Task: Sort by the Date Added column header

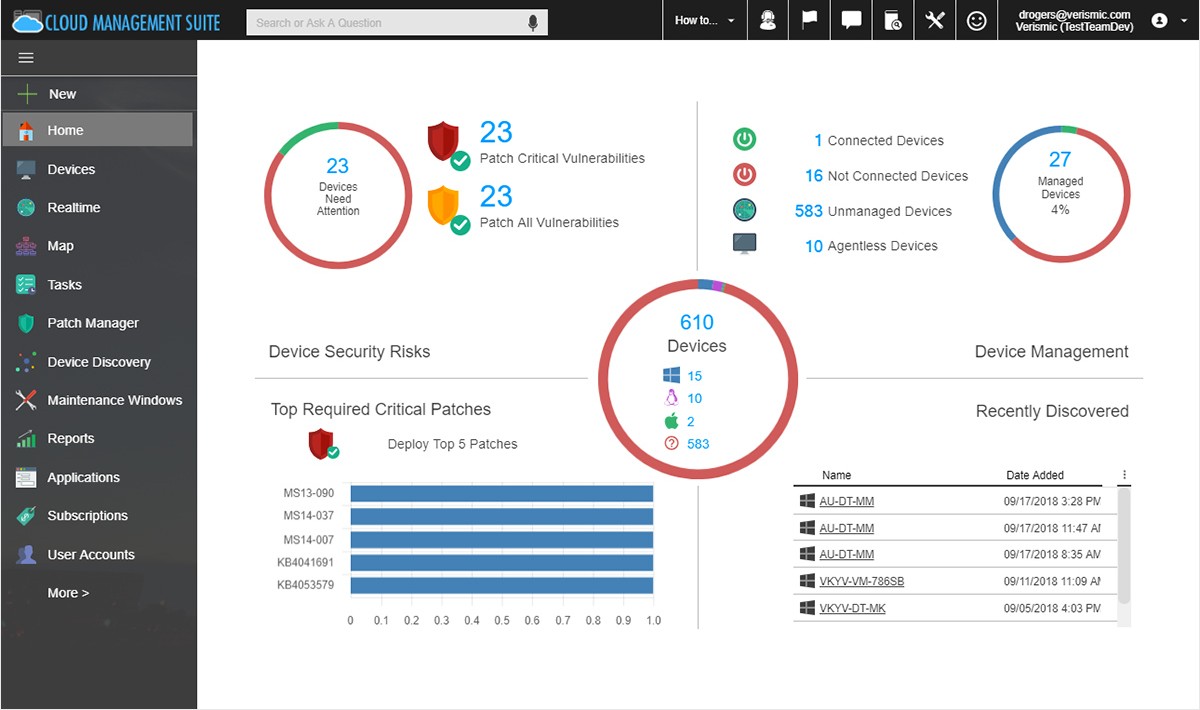Action: click(x=1035, y=475)
